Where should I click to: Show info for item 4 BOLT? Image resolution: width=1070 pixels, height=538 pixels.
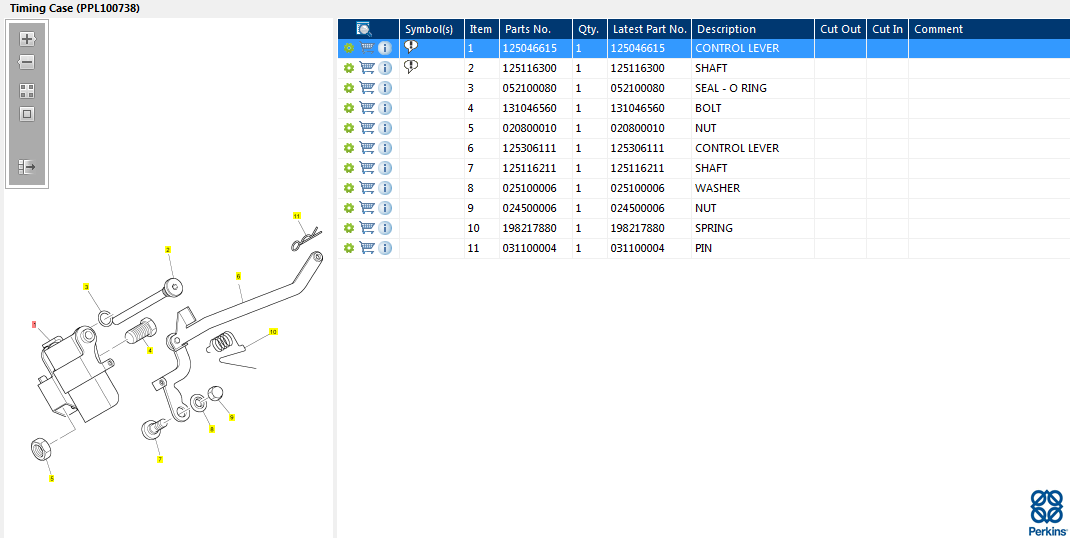tap(385, 108)
